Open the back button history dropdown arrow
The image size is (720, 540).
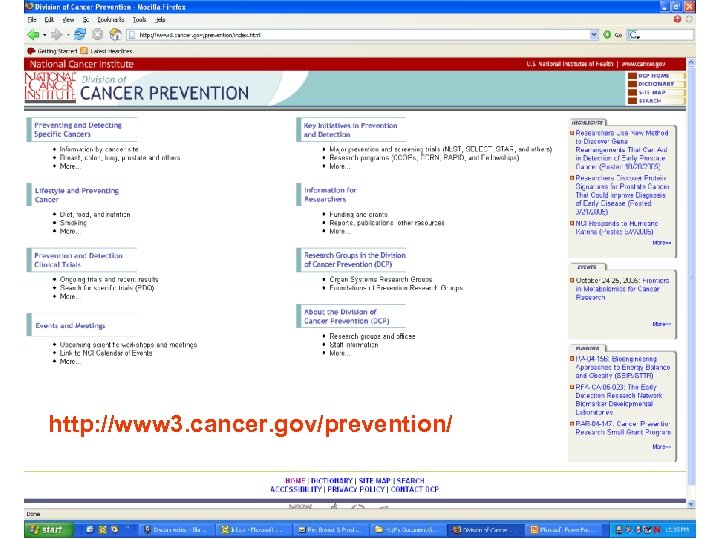click(x=45, y=35)
